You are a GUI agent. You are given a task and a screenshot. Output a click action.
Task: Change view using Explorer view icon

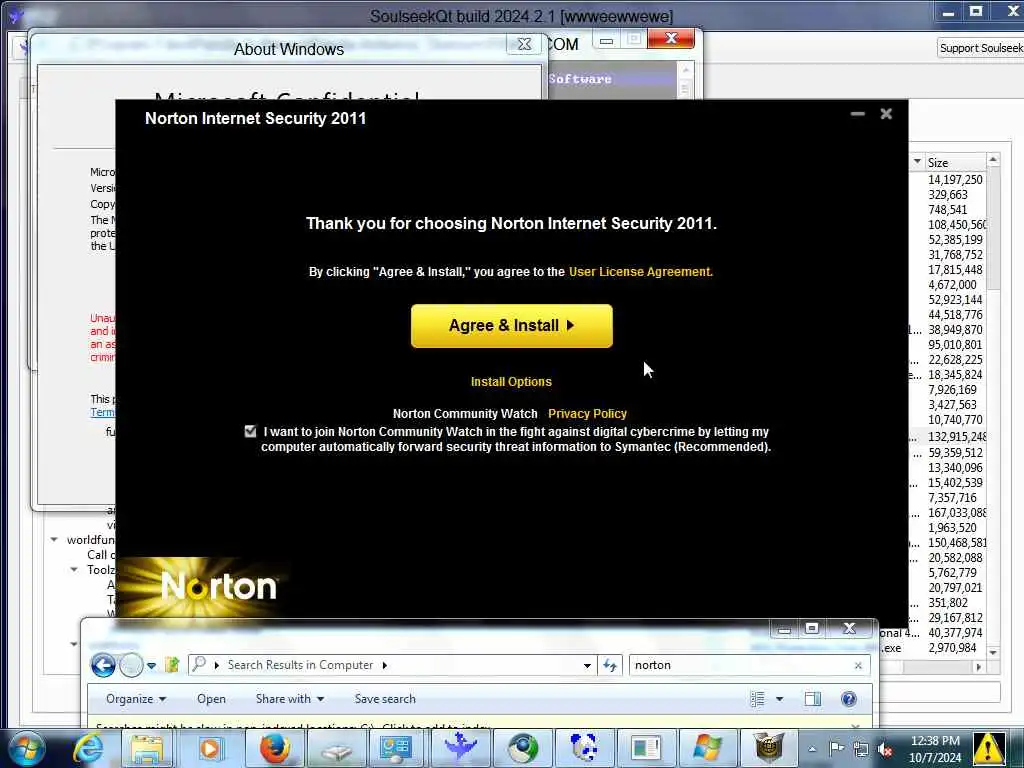(x=757, y=699)
